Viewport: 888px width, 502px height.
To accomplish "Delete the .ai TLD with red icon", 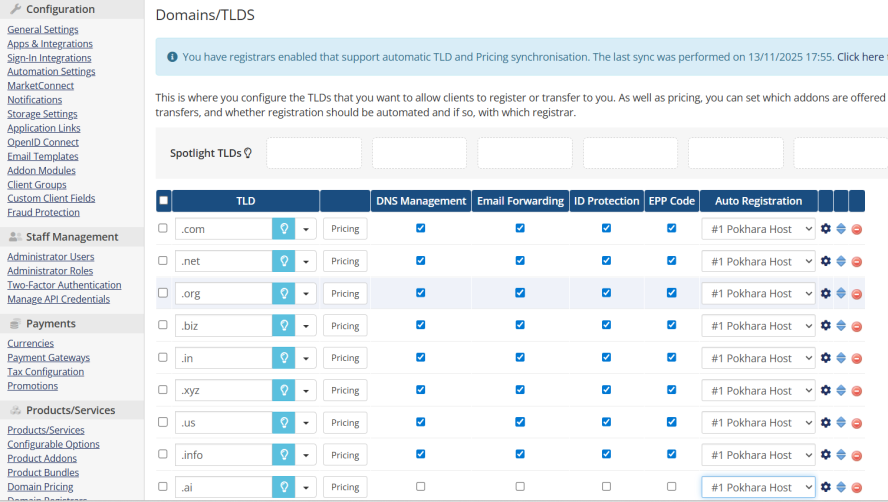I will (x=857, y=487).
